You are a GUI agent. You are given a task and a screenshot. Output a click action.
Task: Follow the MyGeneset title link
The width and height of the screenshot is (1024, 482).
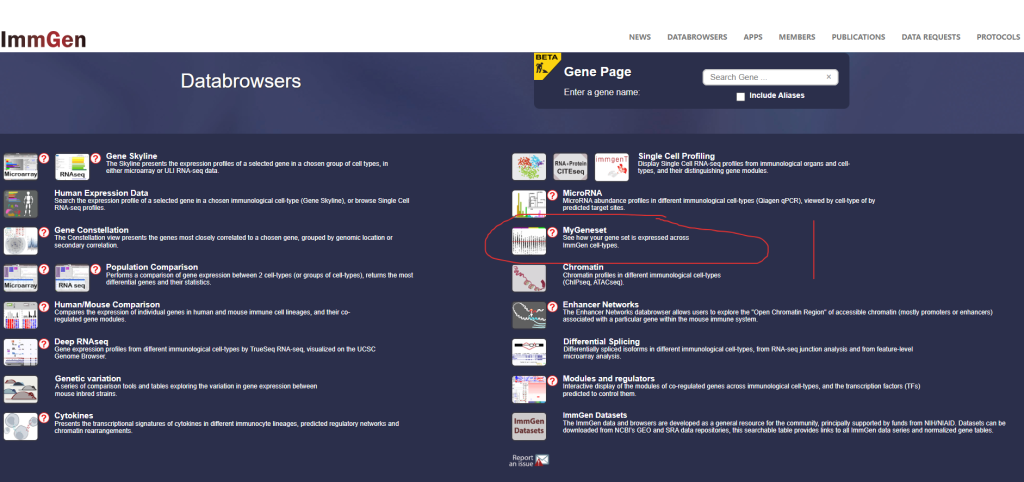(x=585, y=231)
